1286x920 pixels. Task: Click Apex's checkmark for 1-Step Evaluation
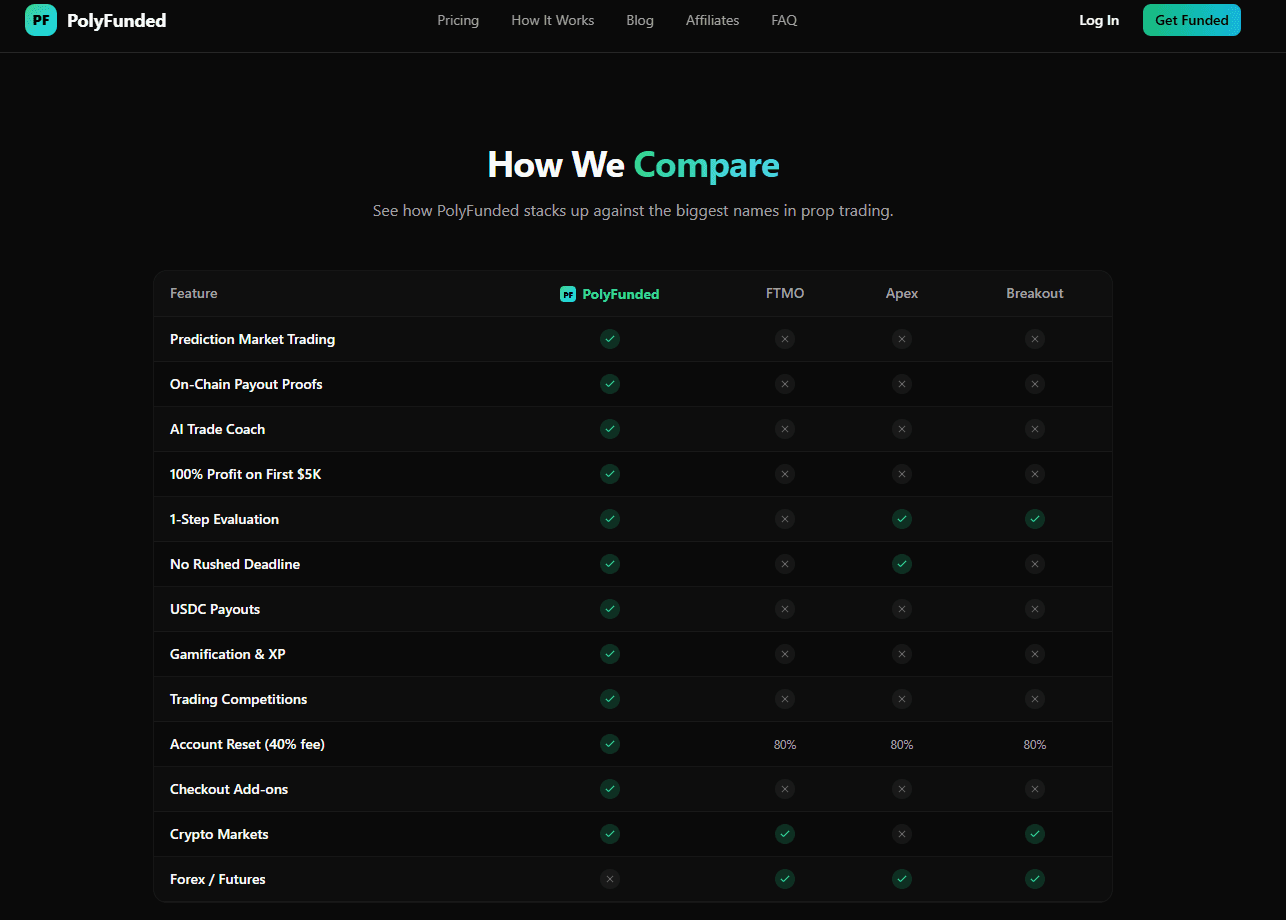[x=902, y=519]
